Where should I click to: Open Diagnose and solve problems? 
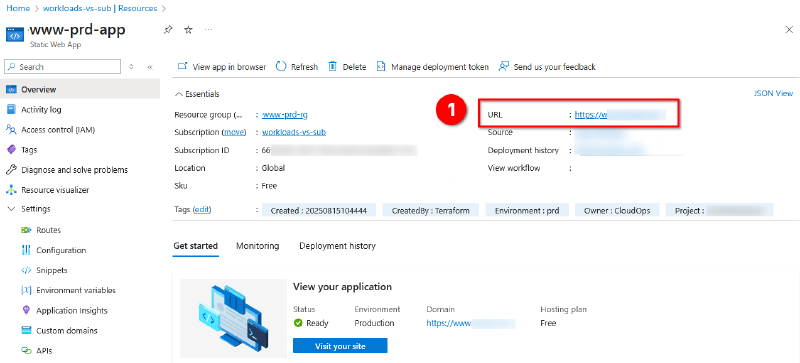coord(74,170)
